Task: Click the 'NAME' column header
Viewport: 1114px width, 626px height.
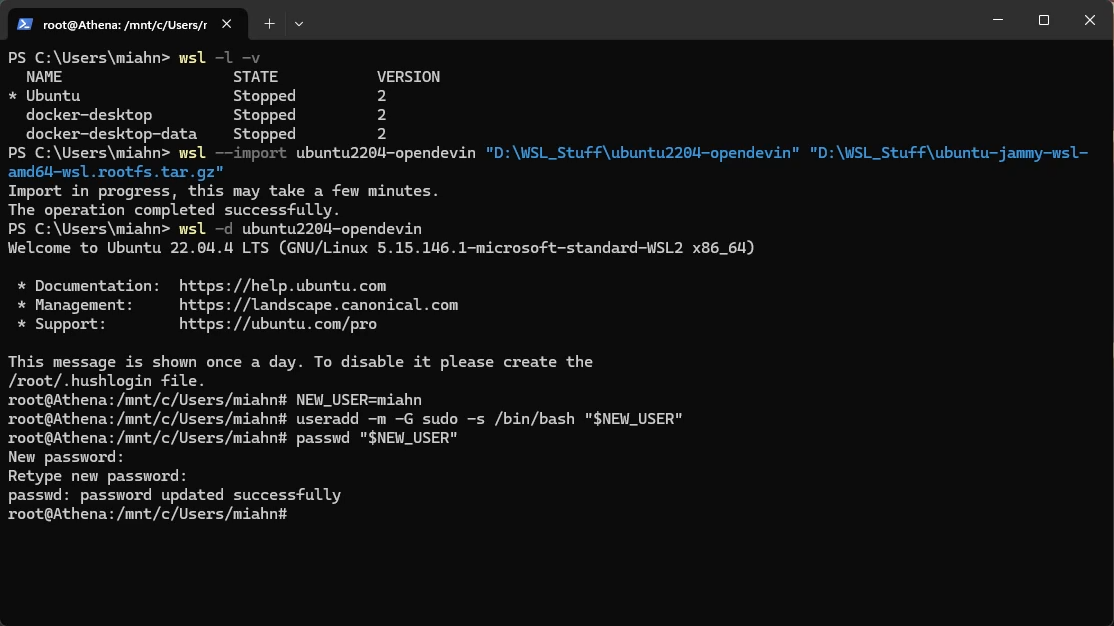Action: 44,77
